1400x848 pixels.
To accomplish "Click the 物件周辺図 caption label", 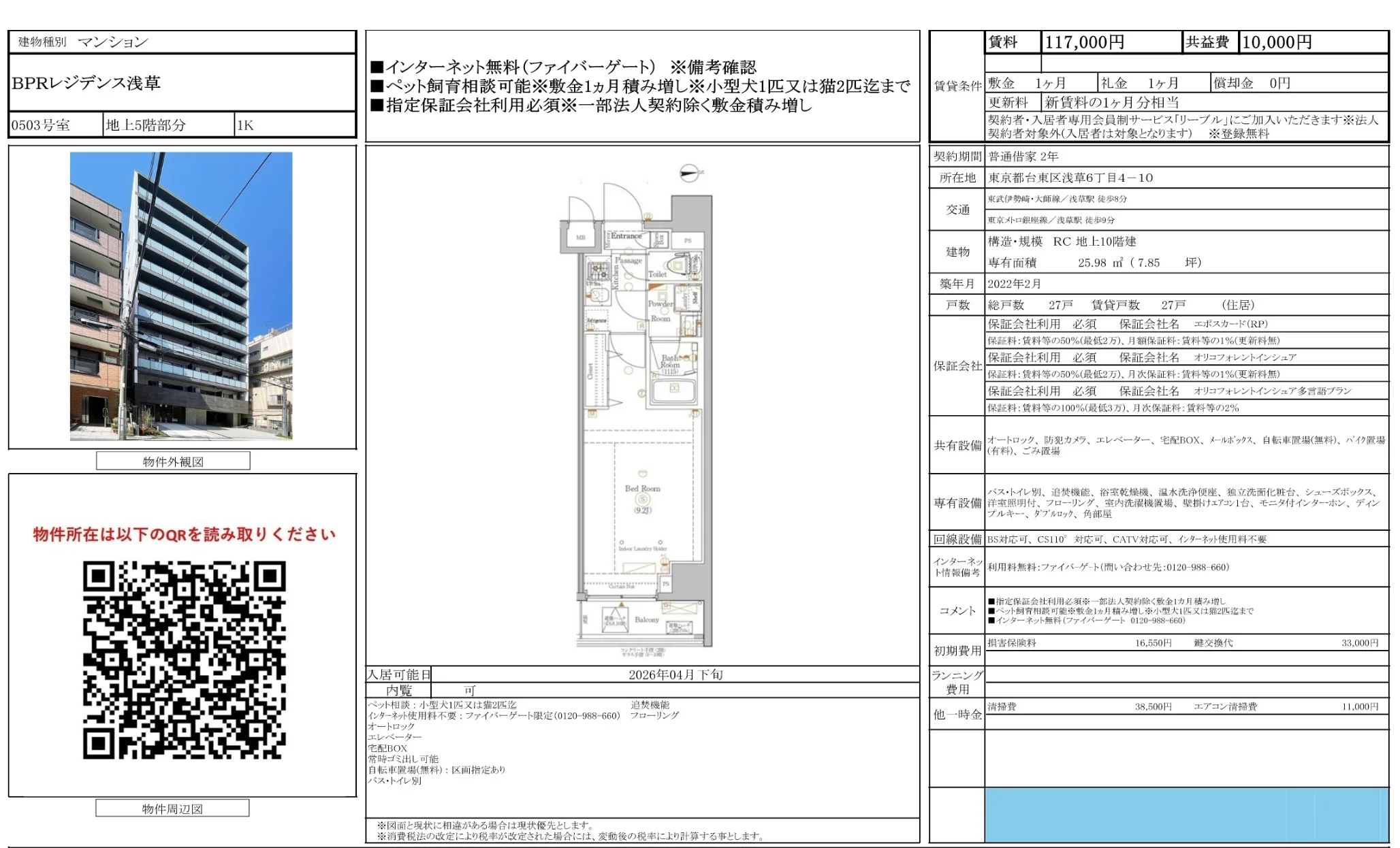I will point(172,809).
